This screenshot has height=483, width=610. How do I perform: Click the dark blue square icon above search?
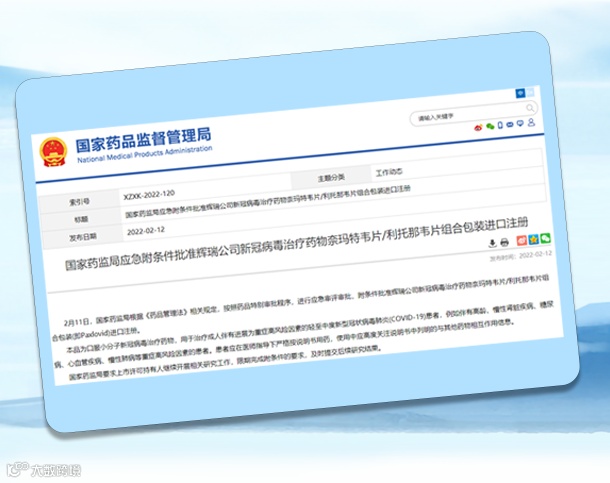tap(520, 93)
